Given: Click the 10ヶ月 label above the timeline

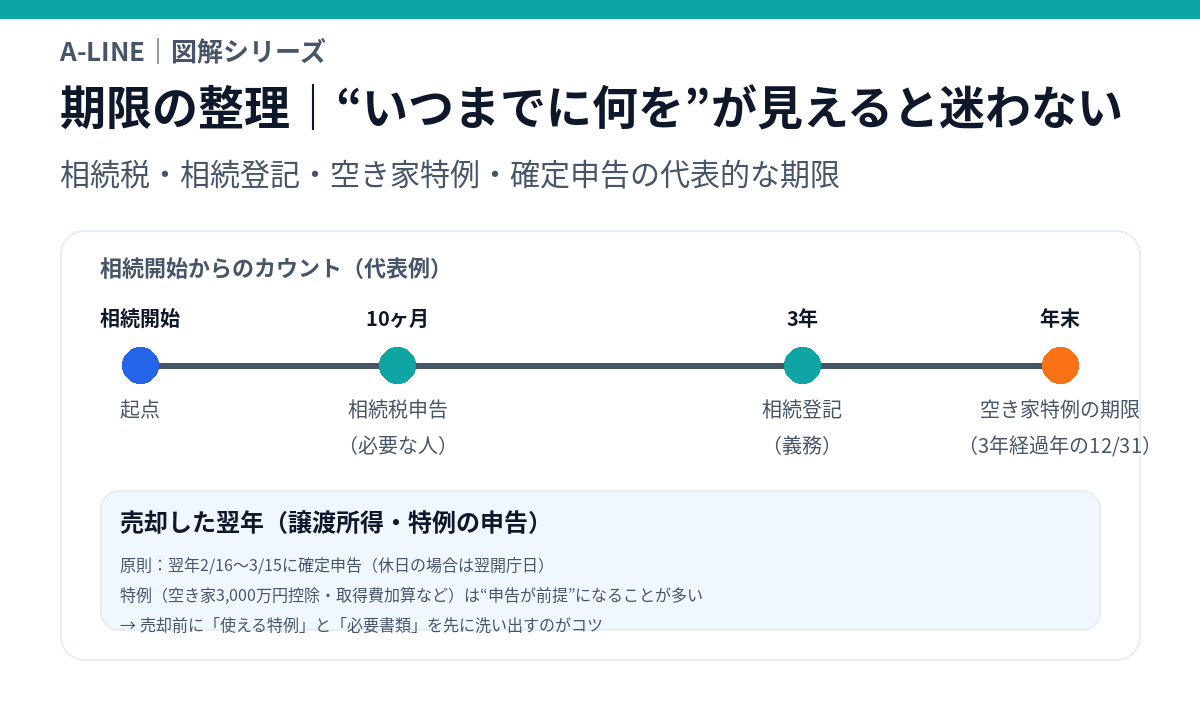Looking at the screenshot, I should coord(397,319).
